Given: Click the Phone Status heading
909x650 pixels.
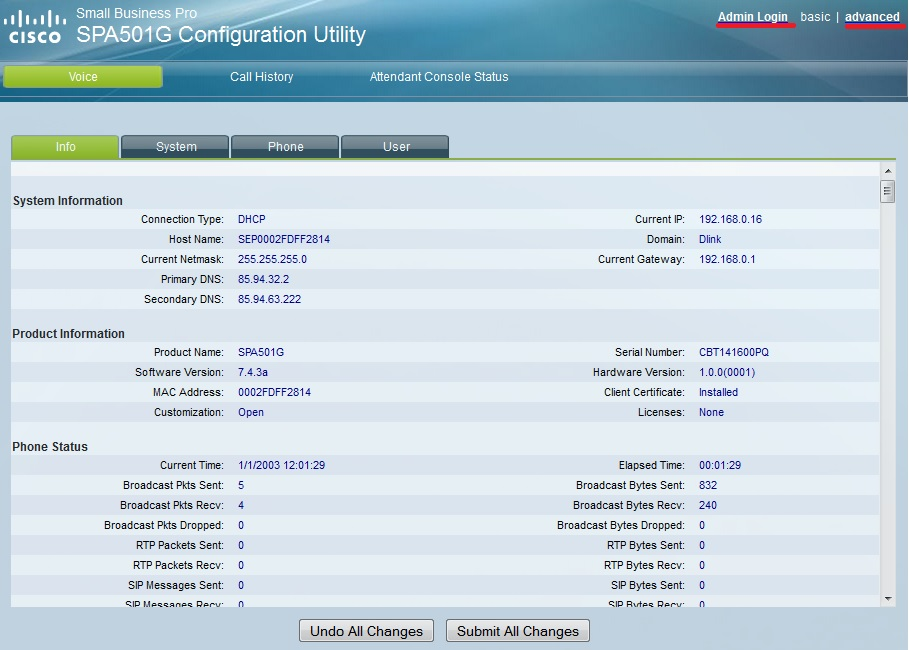Looking at the screenshot, I should [x=50, y=446].
